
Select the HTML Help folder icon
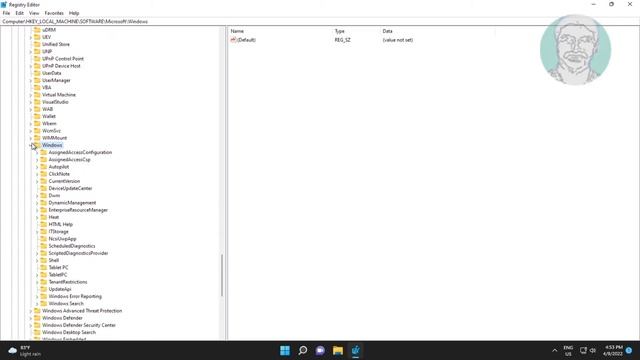[x=44, y=224]
